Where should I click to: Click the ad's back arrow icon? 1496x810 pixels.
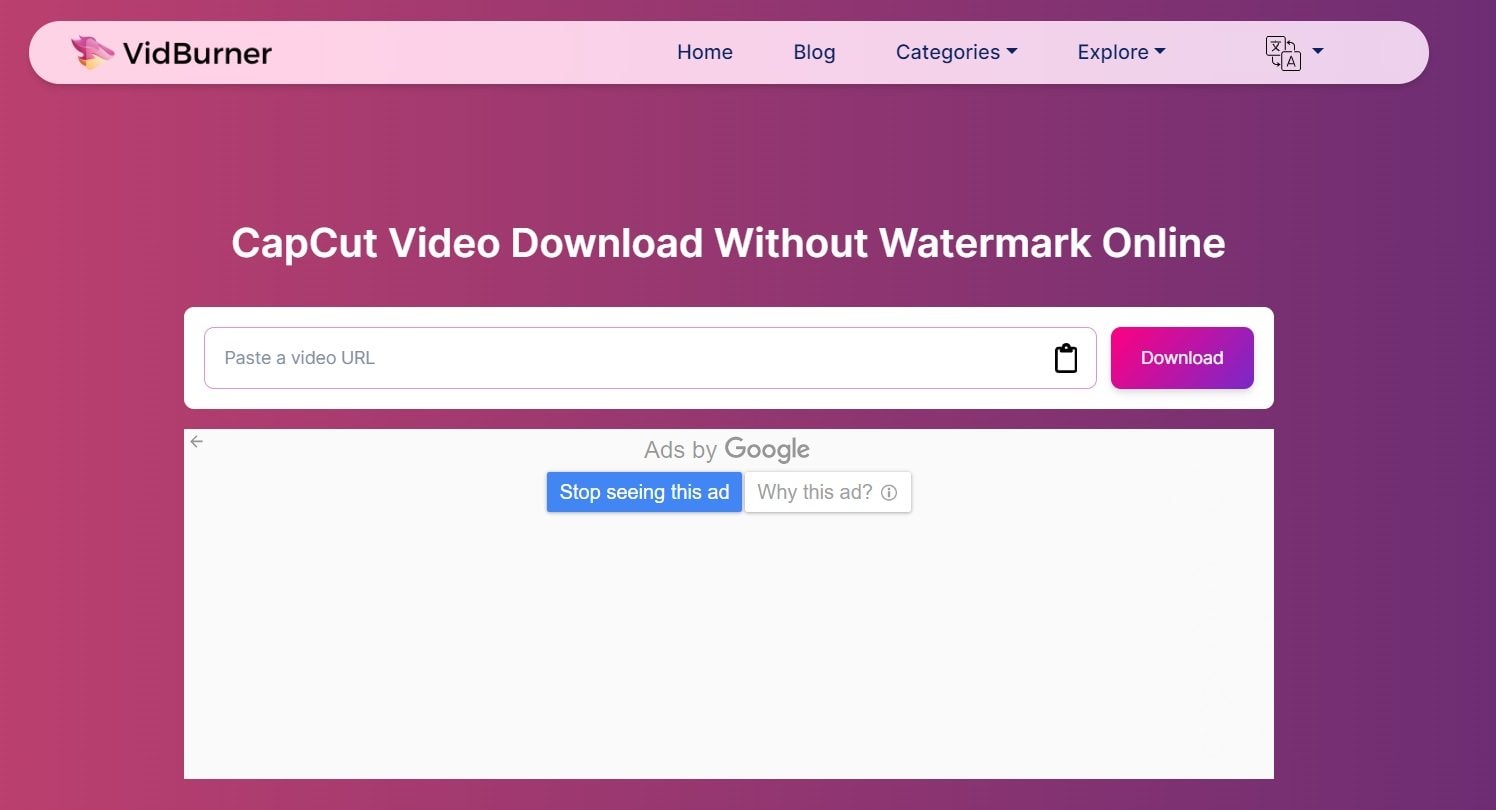(x=197, y=442)
